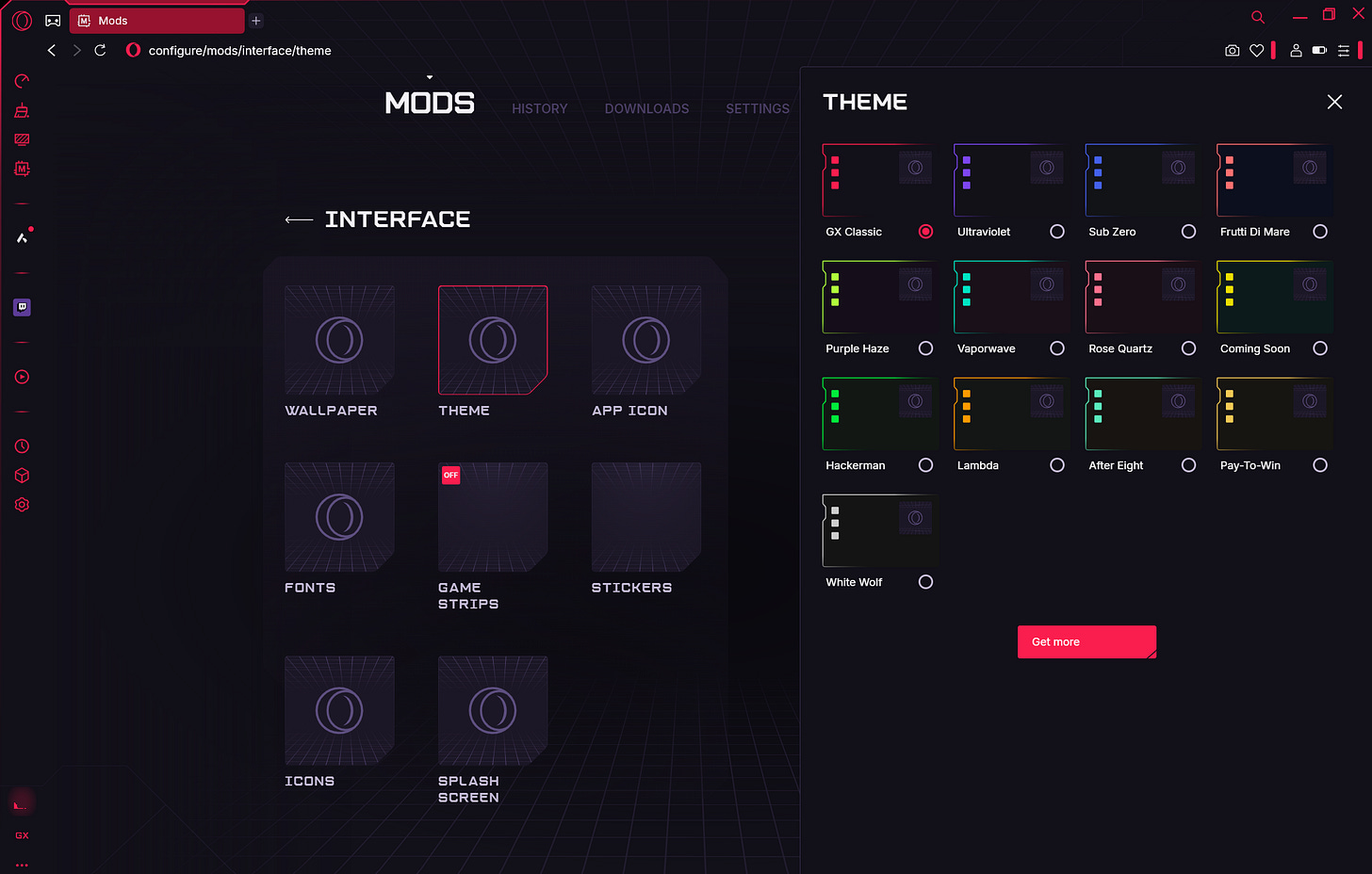Open the Mods chip icon in sidebar

22,169
